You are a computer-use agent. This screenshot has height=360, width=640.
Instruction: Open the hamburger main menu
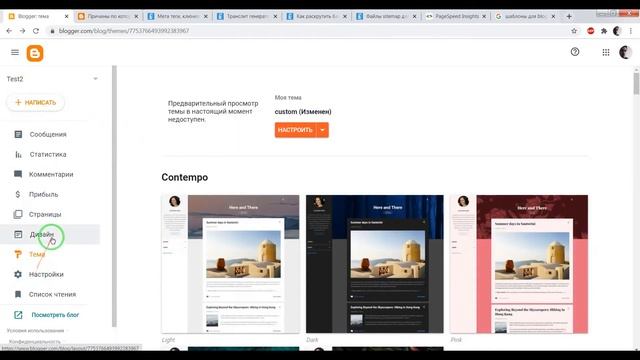coord(15,52)
